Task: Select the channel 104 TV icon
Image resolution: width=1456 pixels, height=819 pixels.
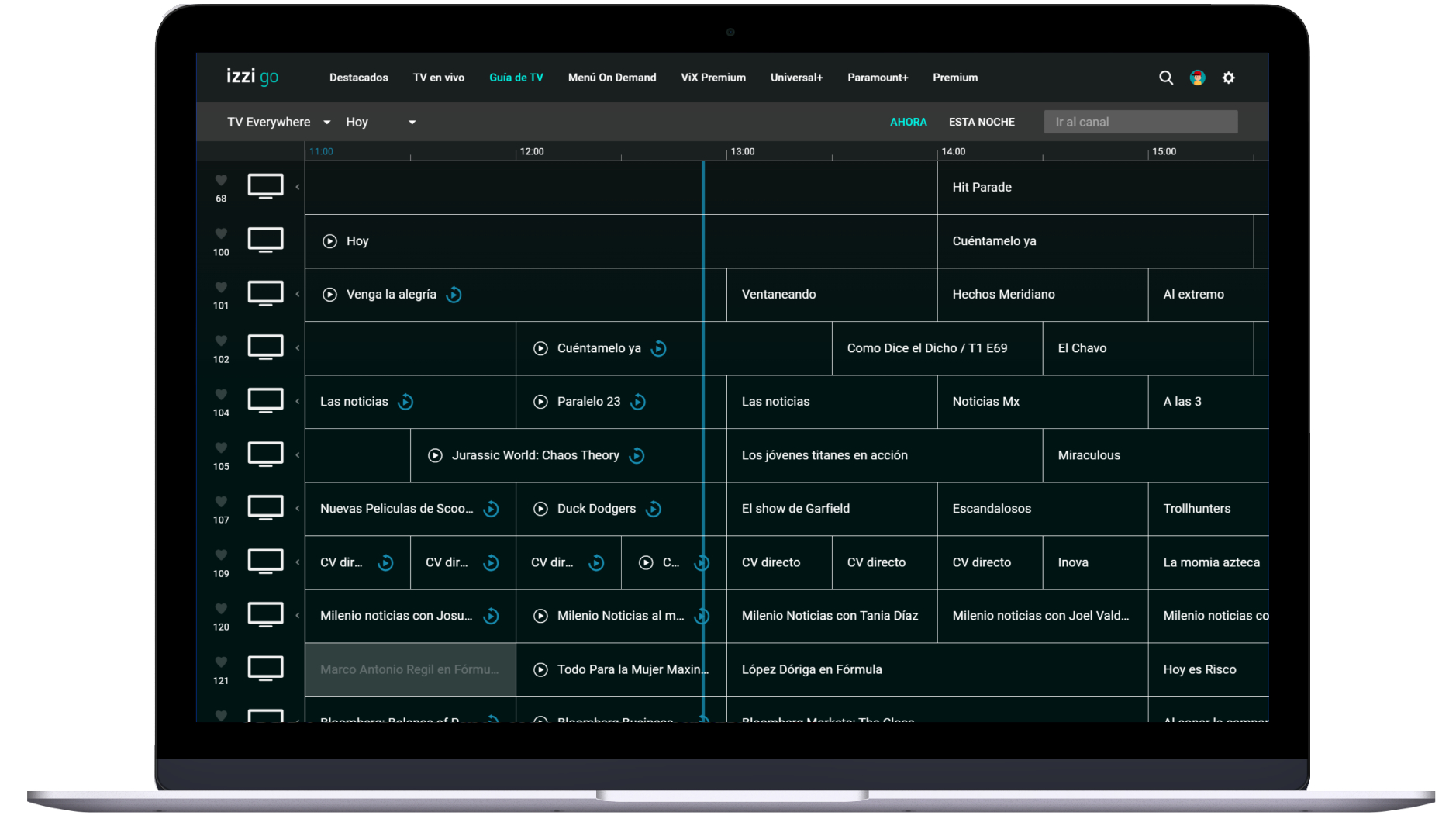Action: (265, 401)
